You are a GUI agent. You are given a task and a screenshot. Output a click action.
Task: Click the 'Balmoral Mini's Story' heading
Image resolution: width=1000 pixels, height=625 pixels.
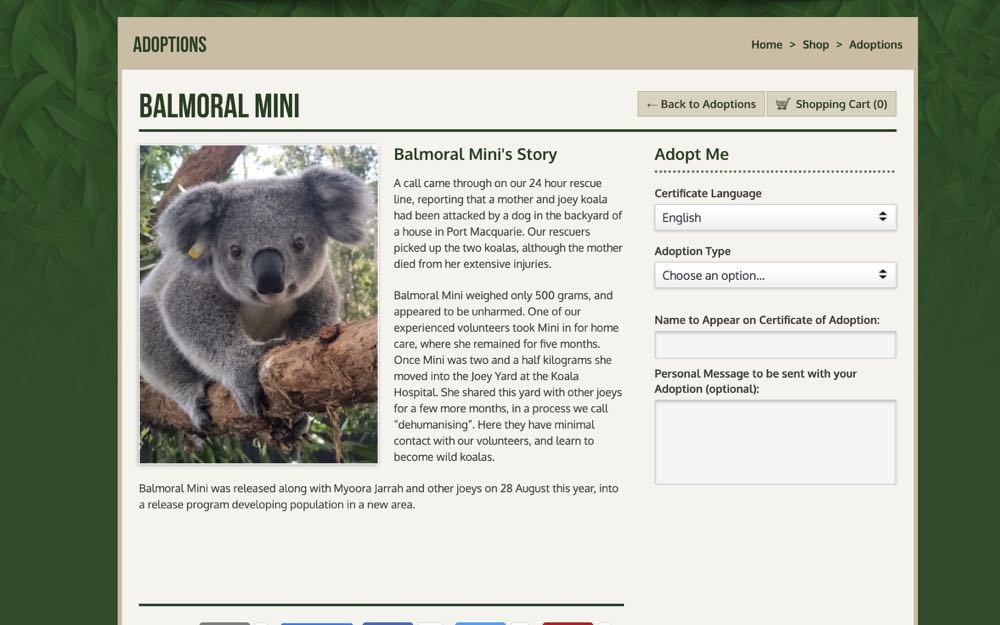(x=475, y=154)
